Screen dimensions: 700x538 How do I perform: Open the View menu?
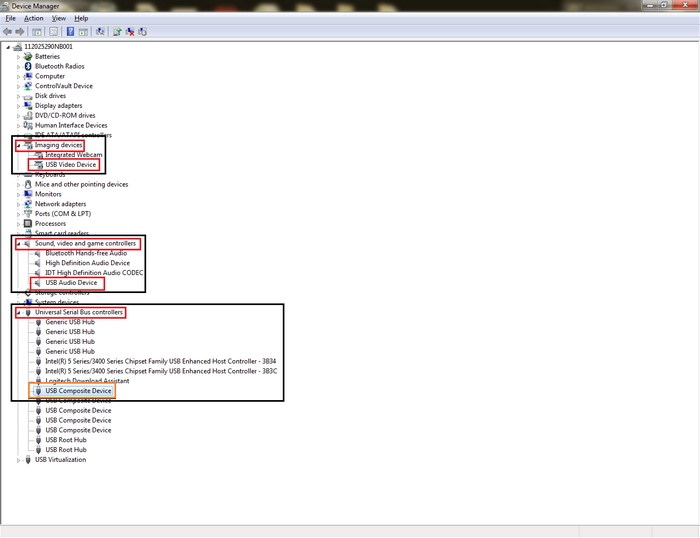[58, 18]
